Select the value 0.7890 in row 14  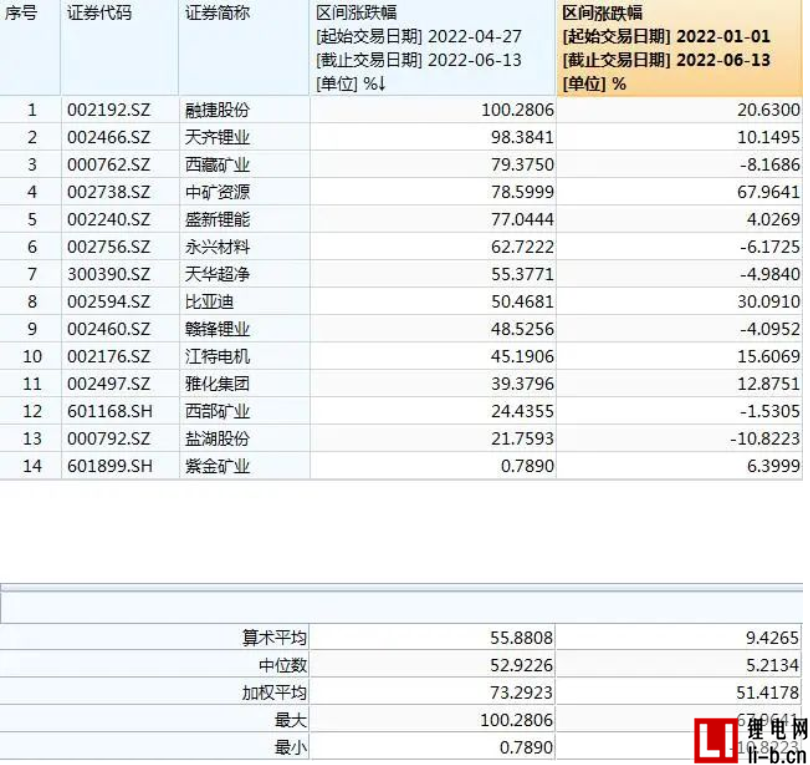point(527,466)
